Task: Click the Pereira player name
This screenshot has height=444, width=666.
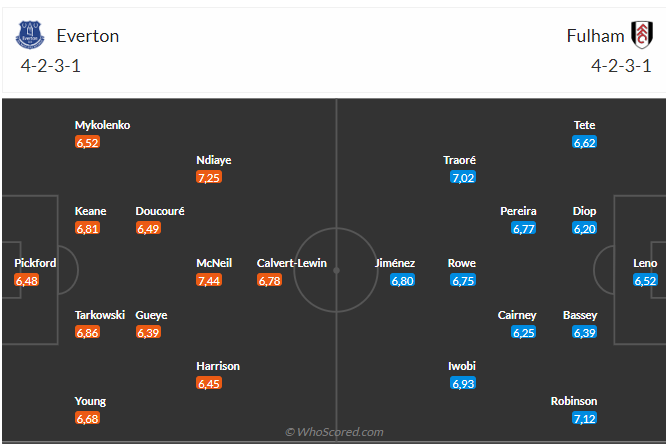Action: click(518, 211)
